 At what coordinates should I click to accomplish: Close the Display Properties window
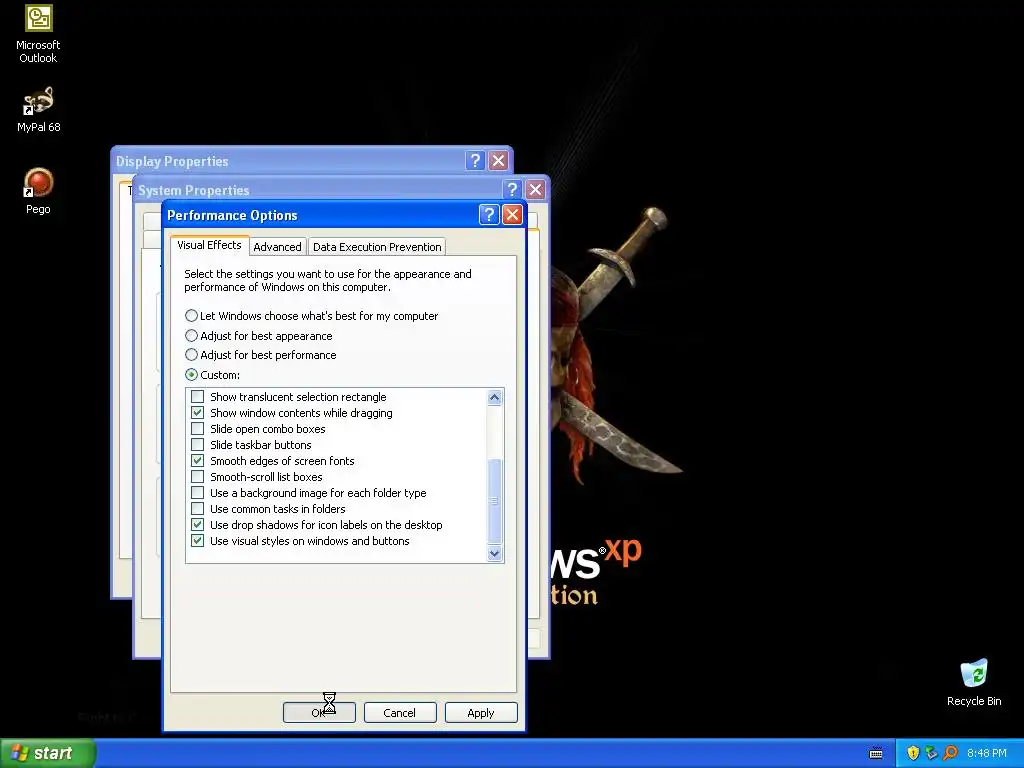click(499, 161)
